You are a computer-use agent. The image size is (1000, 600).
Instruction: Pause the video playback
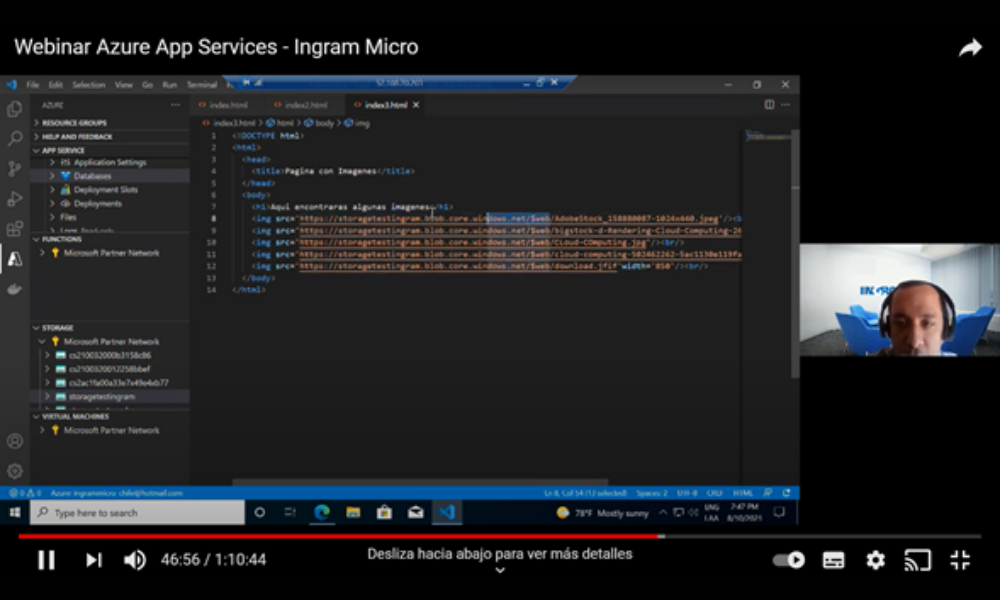(46, 560)
